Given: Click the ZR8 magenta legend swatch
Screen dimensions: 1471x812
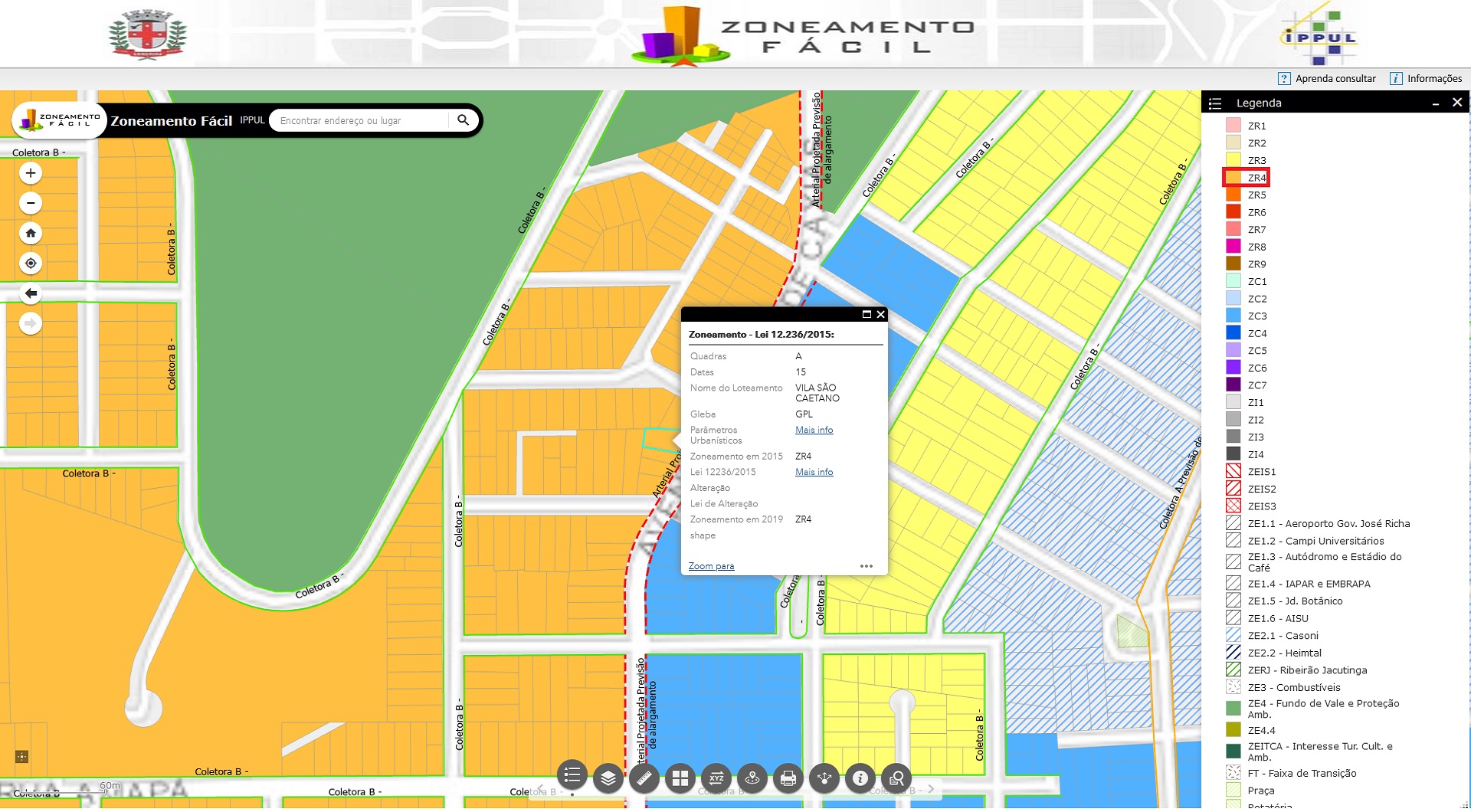Looking at the screenshot, I should coord(1233,247).
